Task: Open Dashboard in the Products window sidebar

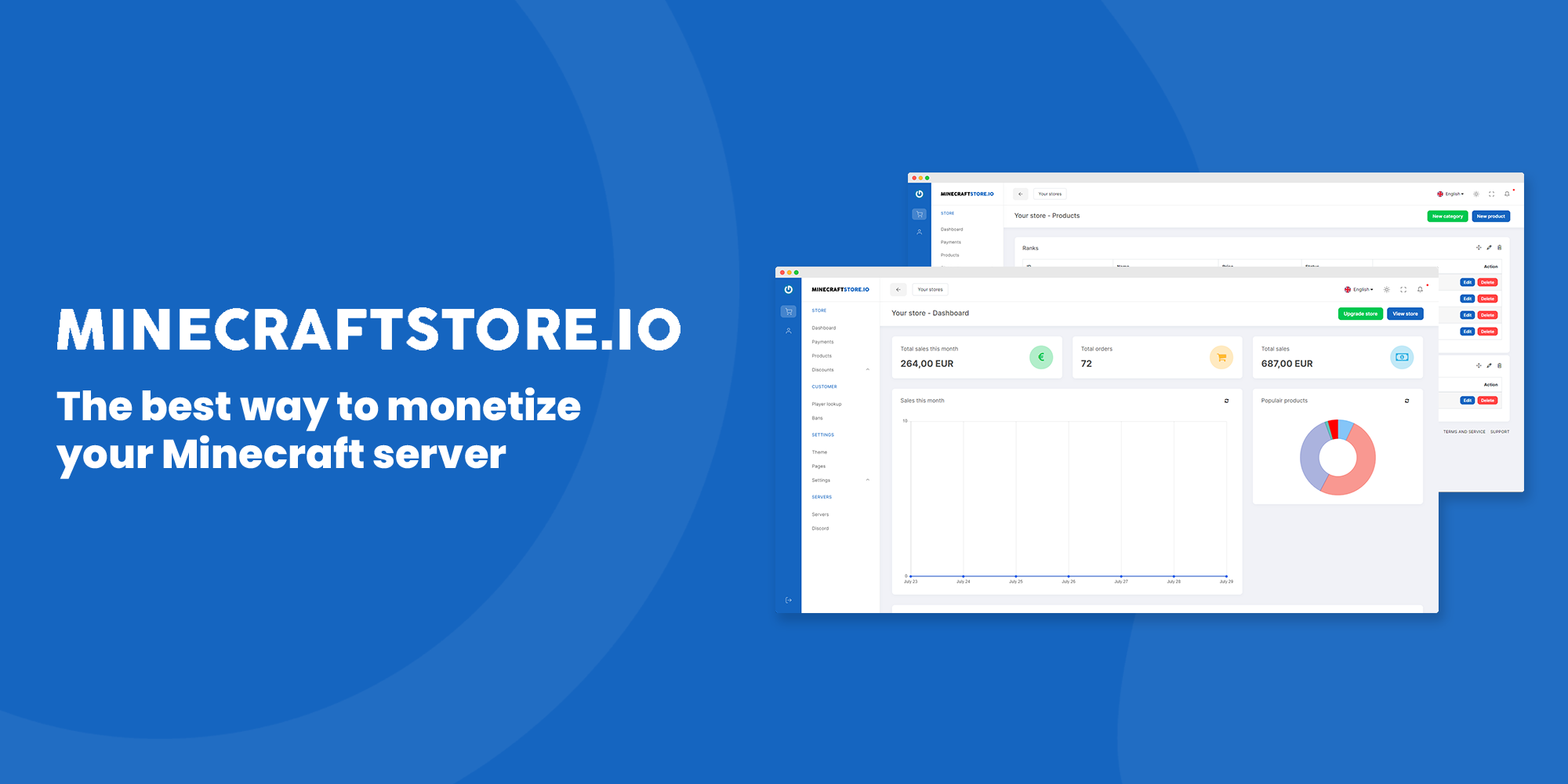Action: tap(952, 230)
